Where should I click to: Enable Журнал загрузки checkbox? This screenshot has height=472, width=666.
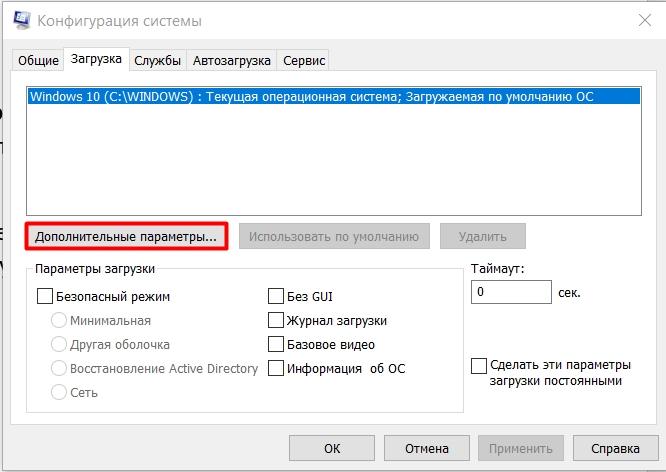pos(276,320)
